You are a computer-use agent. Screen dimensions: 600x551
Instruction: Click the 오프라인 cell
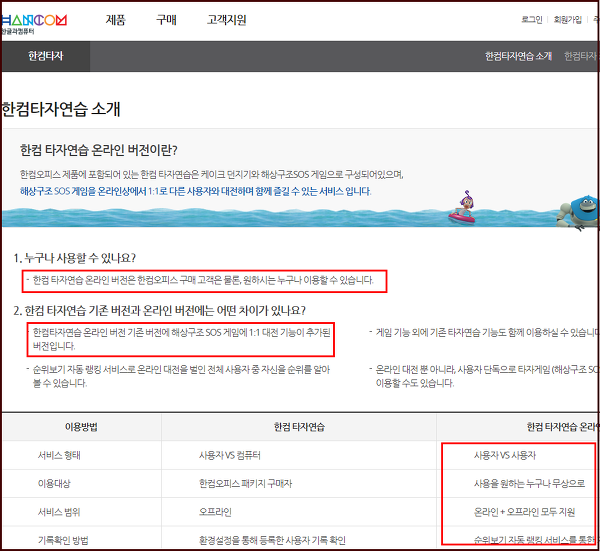(x=215, y=512)
